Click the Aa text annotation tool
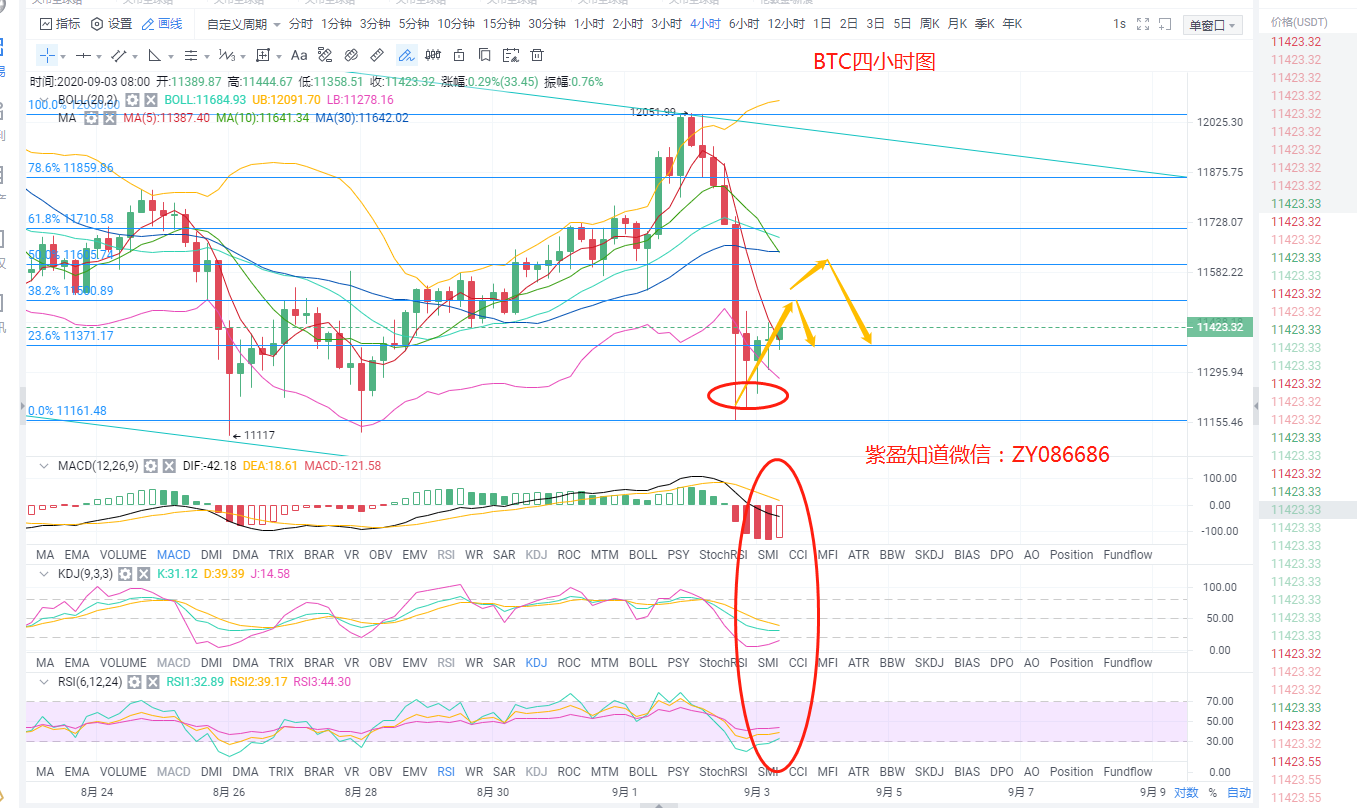The height and width of the screenshot is (808, 1357). click(299, 55)
